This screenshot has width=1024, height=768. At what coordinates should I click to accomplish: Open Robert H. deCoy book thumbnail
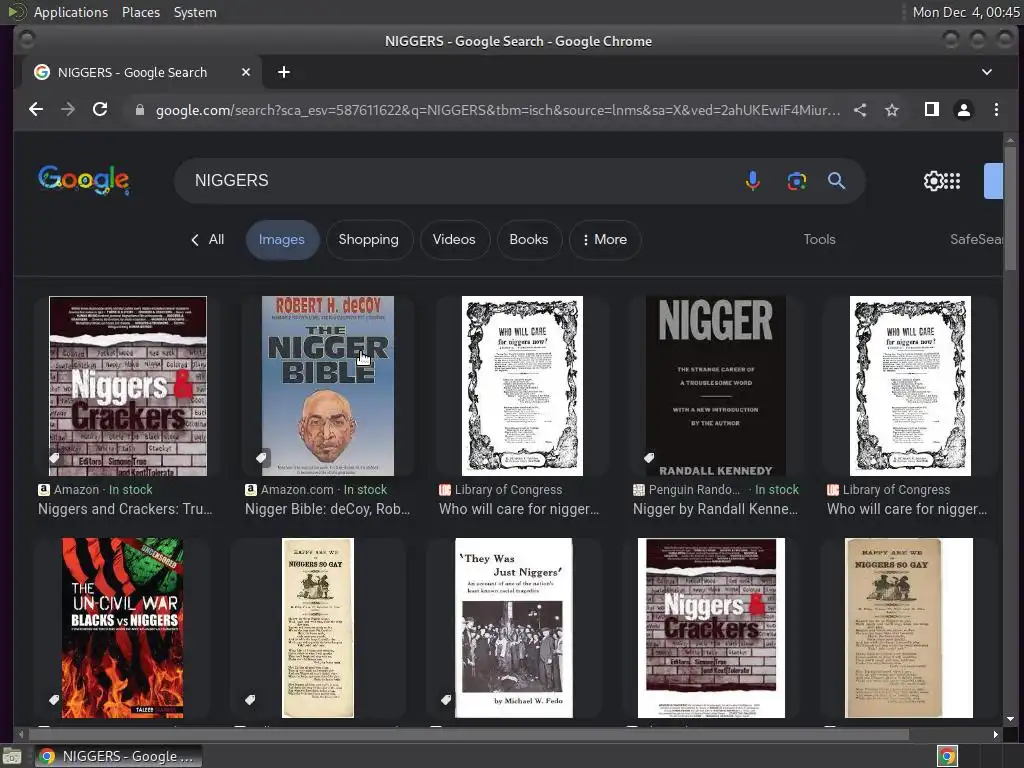pyautogui.click(x=328, y=386)
